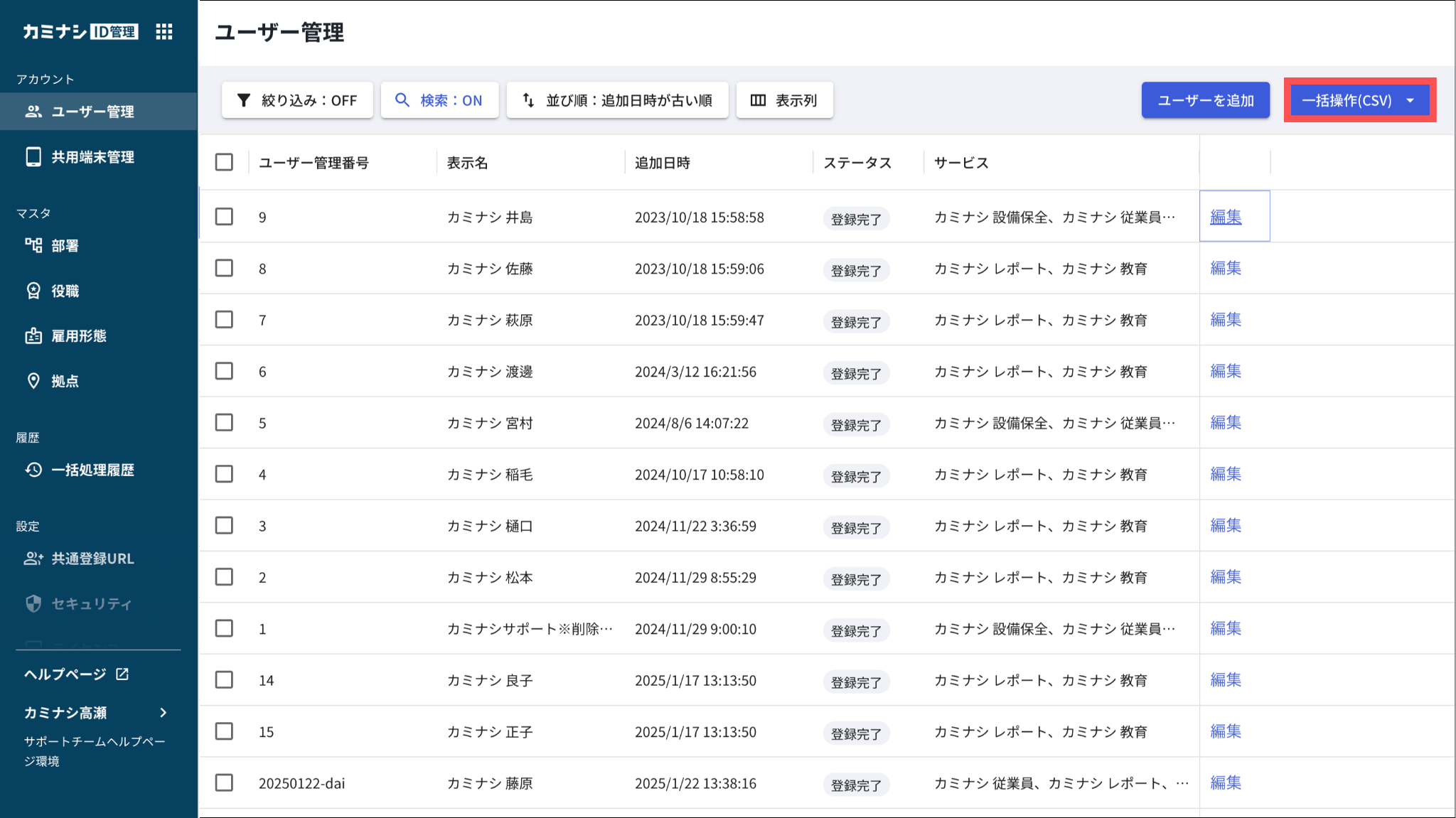Click the magnifier icon for 検索
The image size is (1456, 818).
point(402,100)
